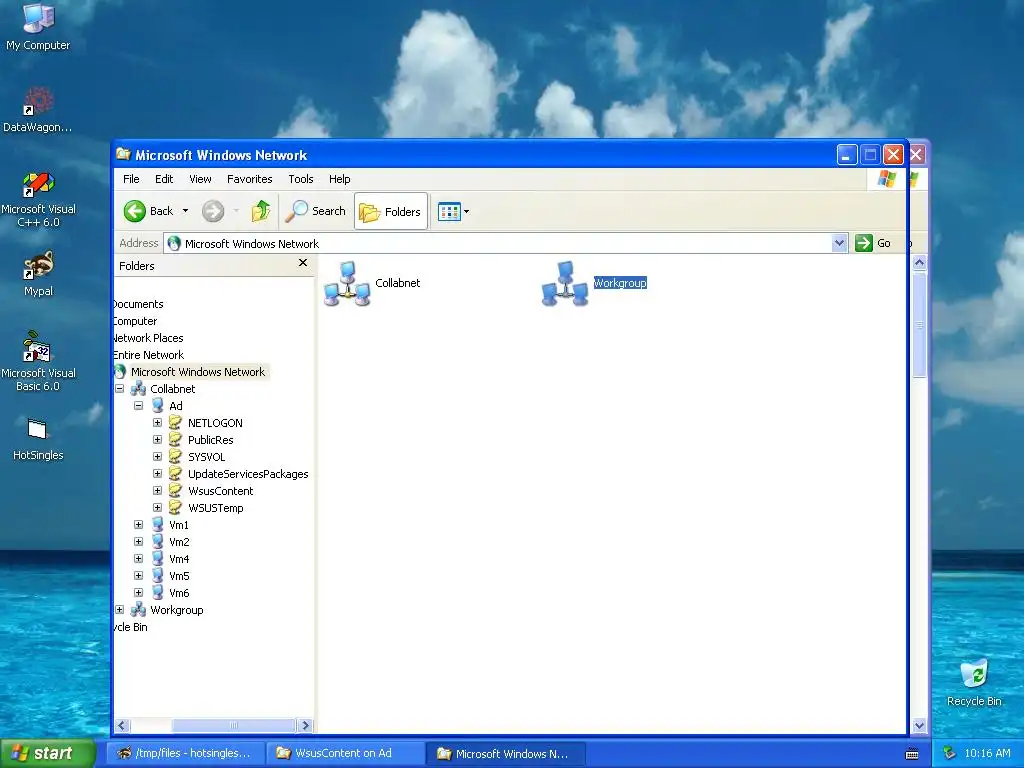Select Vm5 in the folder tree
This screenshot has width=1024, height=768.
(x=179, y=576)
